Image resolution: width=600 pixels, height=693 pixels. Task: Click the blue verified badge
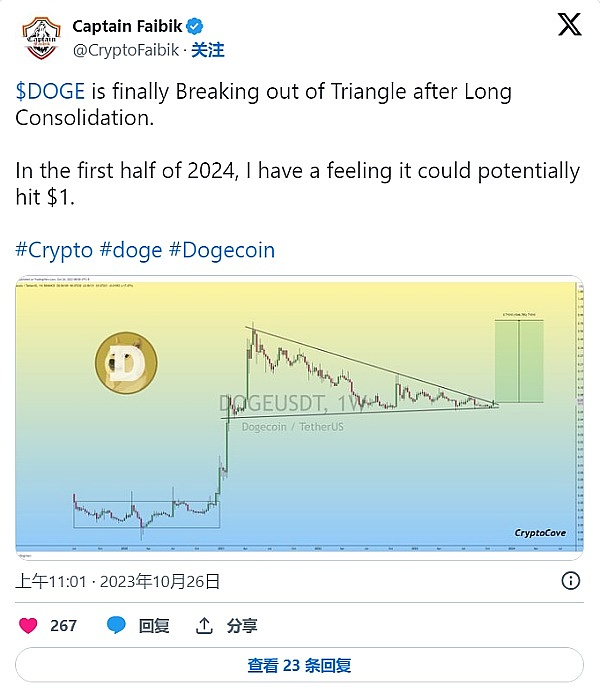click(x=194, y=27)
